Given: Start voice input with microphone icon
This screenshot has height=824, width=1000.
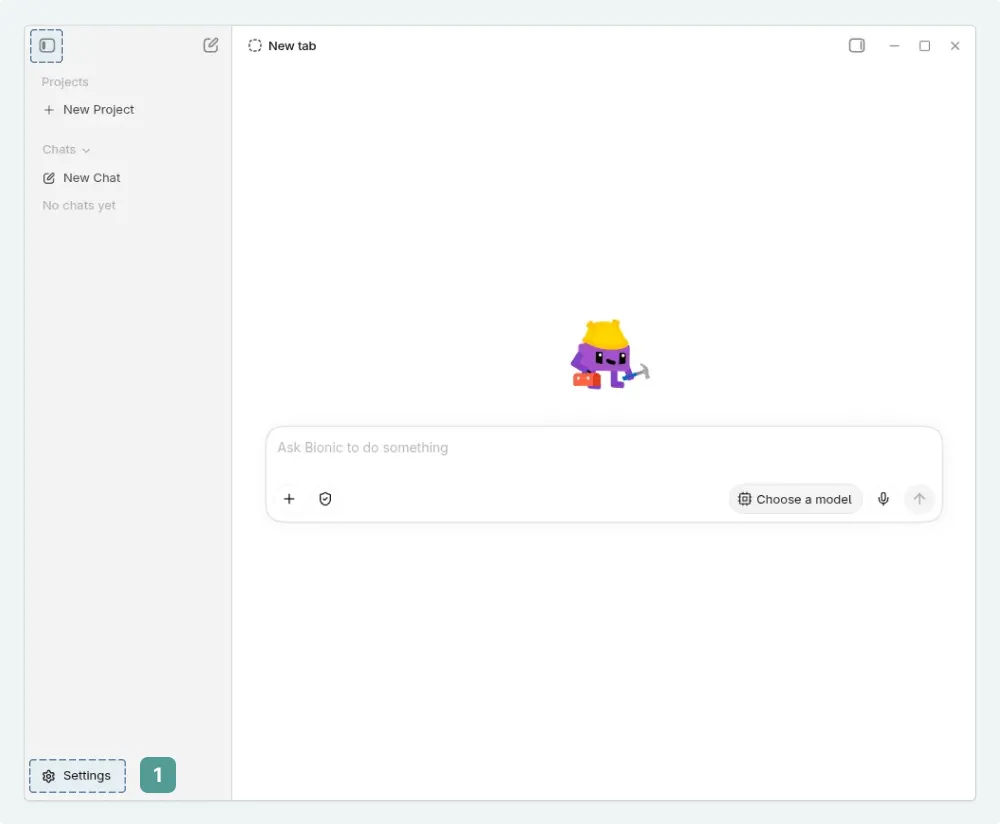Looking at the screenshot, I should pyautogui.click(x=883, y=499).
